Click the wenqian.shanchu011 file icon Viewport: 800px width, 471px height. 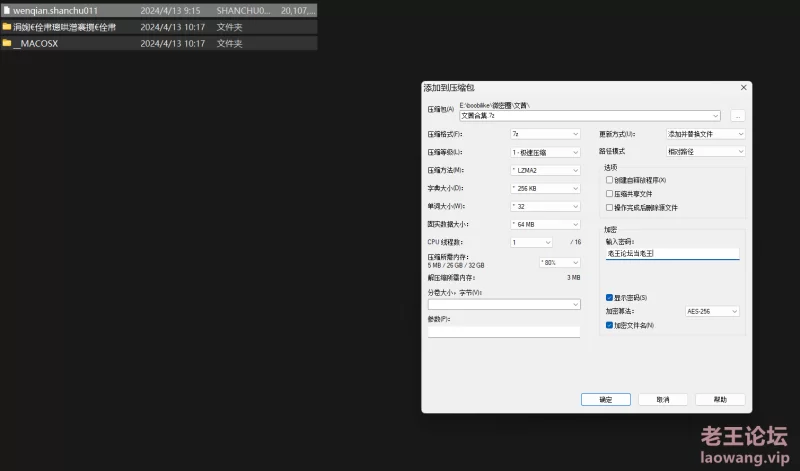coord(7,10)
